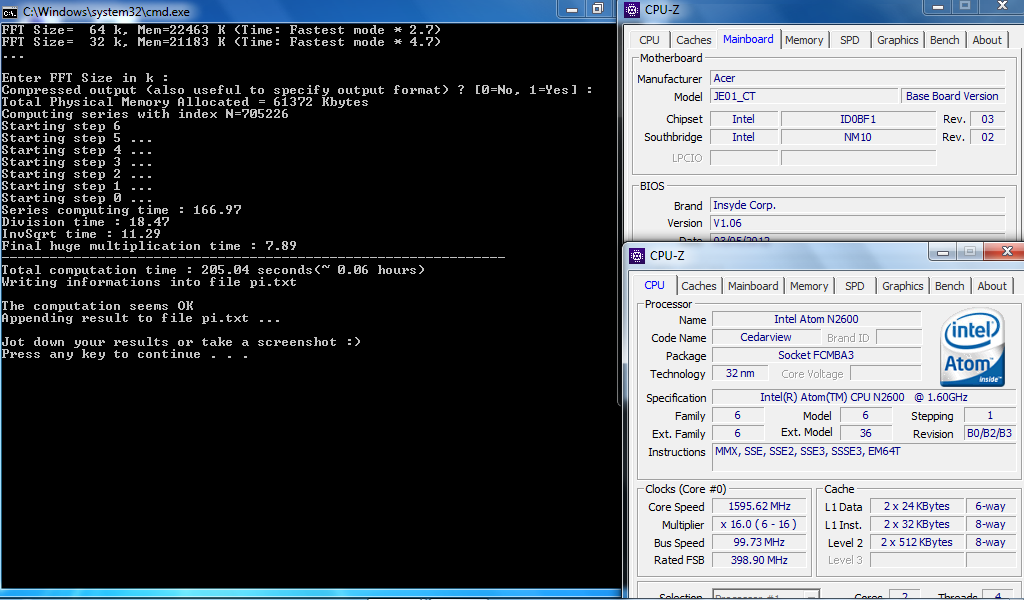Image resolution: width=1024 pixels, height=600 pixels.
Task: Click L1 Inst. cache value 2 x 32 KBytes
Action: pyautogui.click(x=917, y=524)
